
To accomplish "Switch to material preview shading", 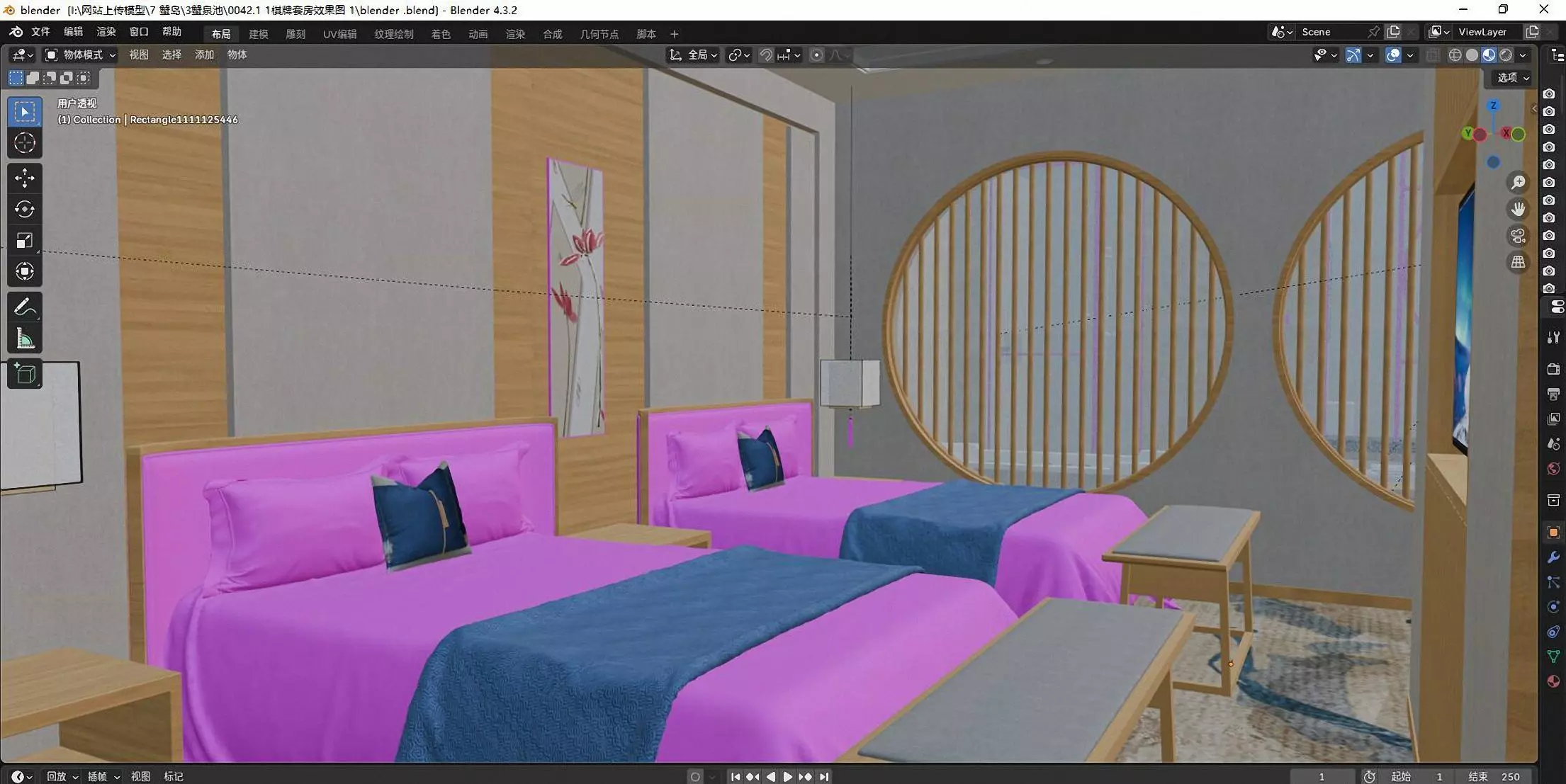I will click(1489, 55).
